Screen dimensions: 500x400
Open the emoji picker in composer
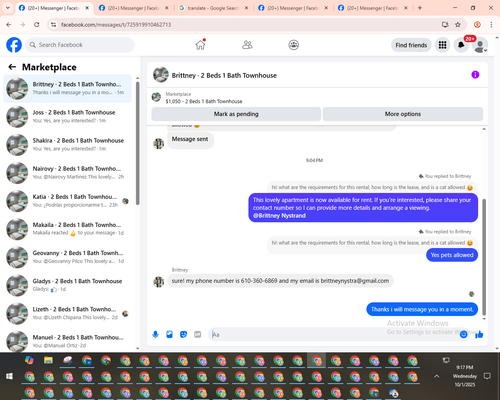click(x=463, y=334)
